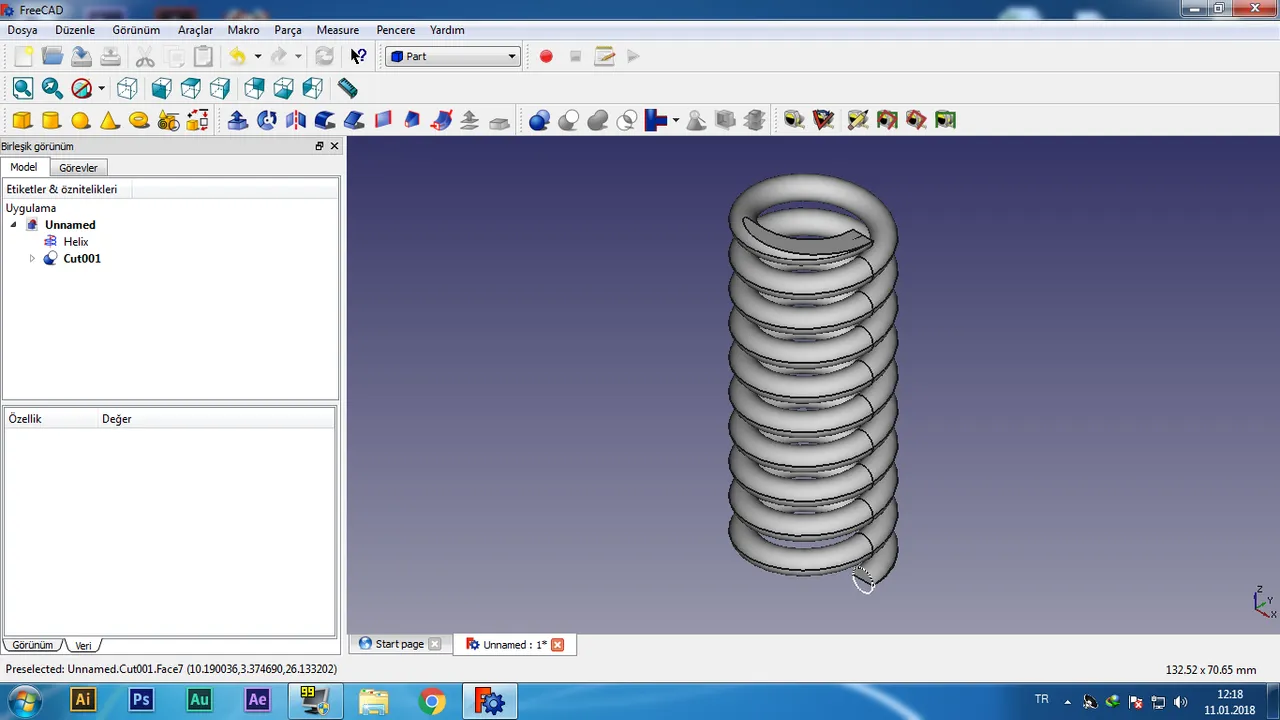Open the Görünüm menu
Screen dimensions: 1280x720
pos(136,30)
